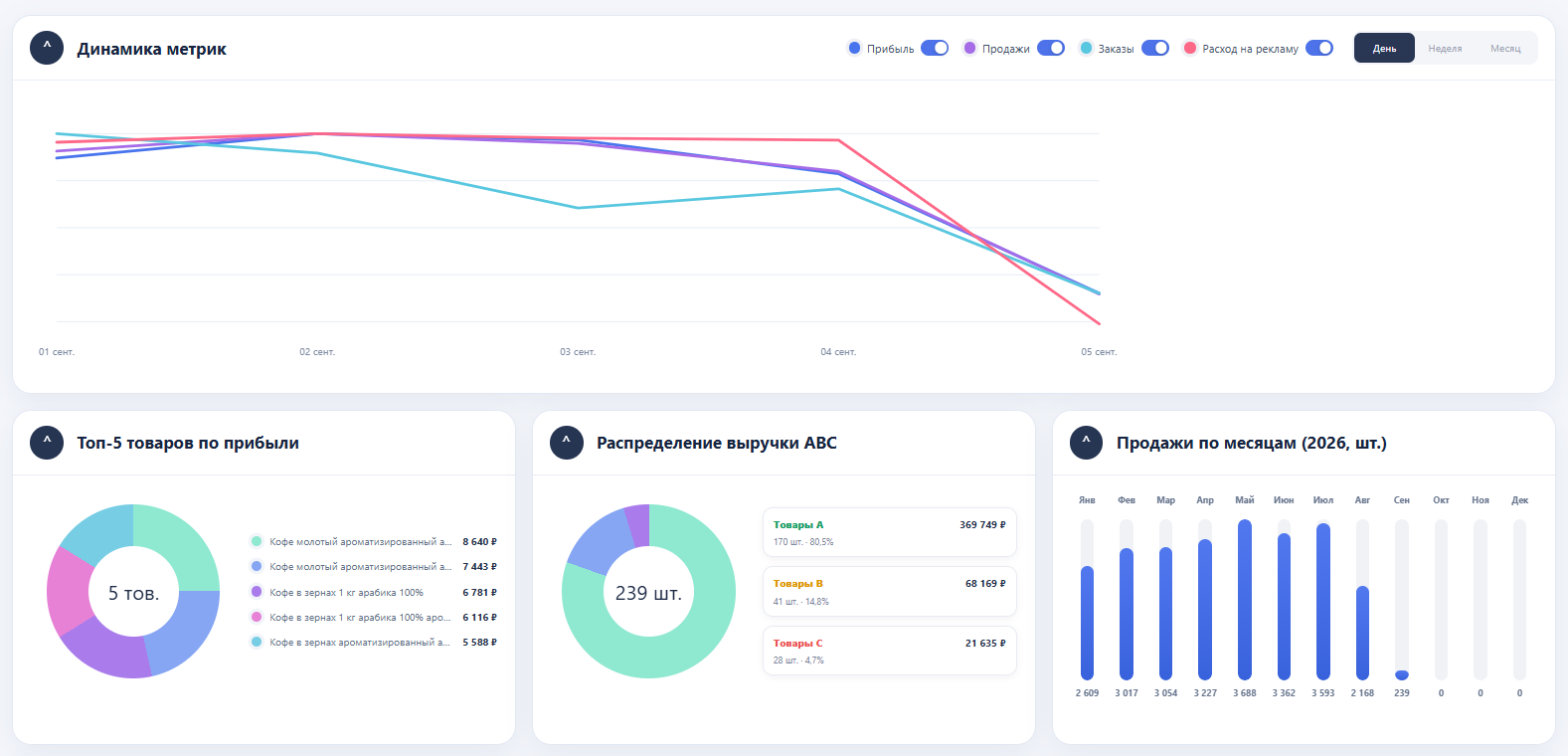The height and width of the screenshot is (756, 1568).
Task: Click the pink legend dot for 6 116 ₽ product
Action: click(x=257, y=617)
